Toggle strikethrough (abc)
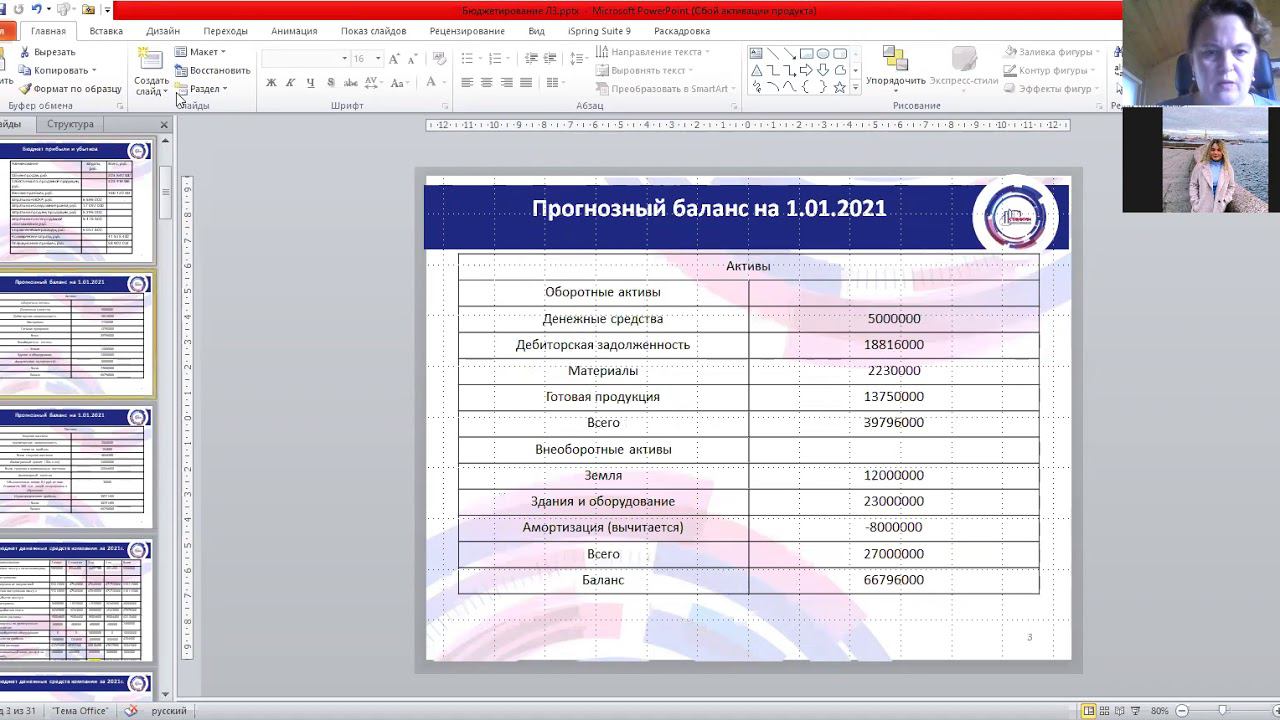The height and width of the screenshot is (720, 1280). pyautogui.click(x=351, y=83)
